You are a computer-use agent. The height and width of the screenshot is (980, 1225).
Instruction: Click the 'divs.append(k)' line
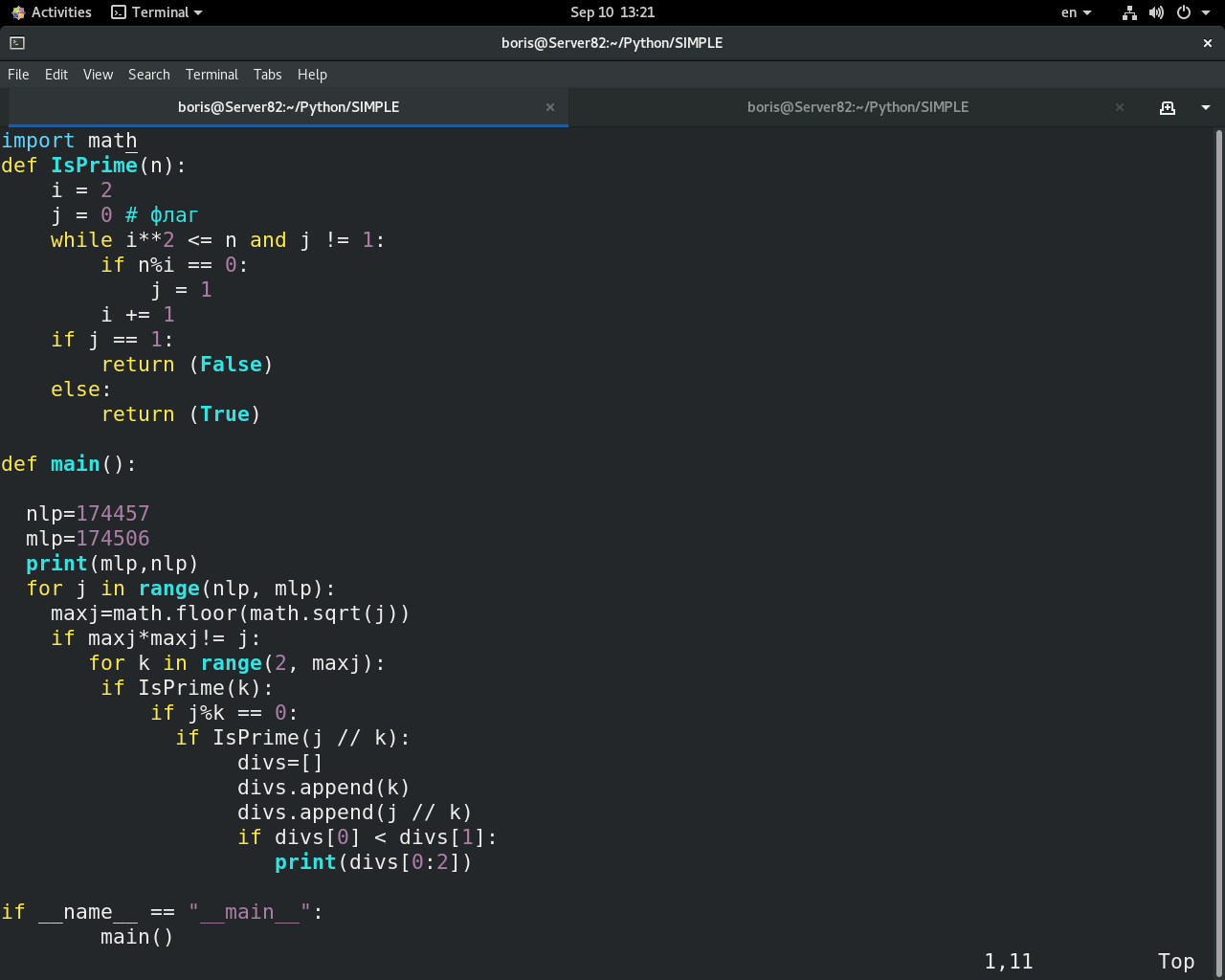click(324, 788)
